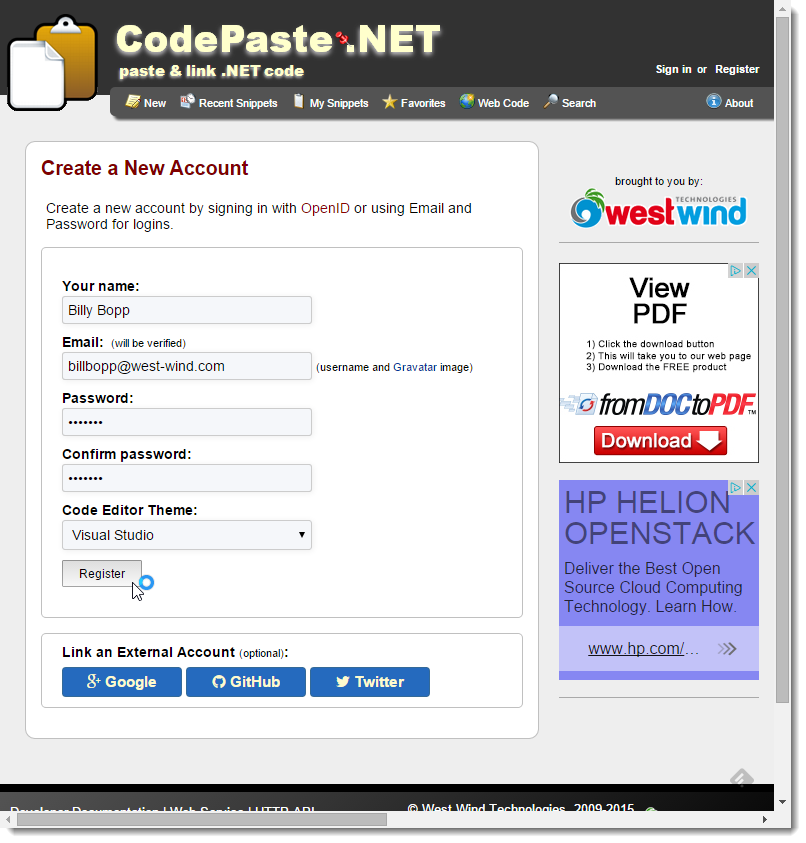
Task: Close the View PDF ad with X
Action: click(752, 270)
